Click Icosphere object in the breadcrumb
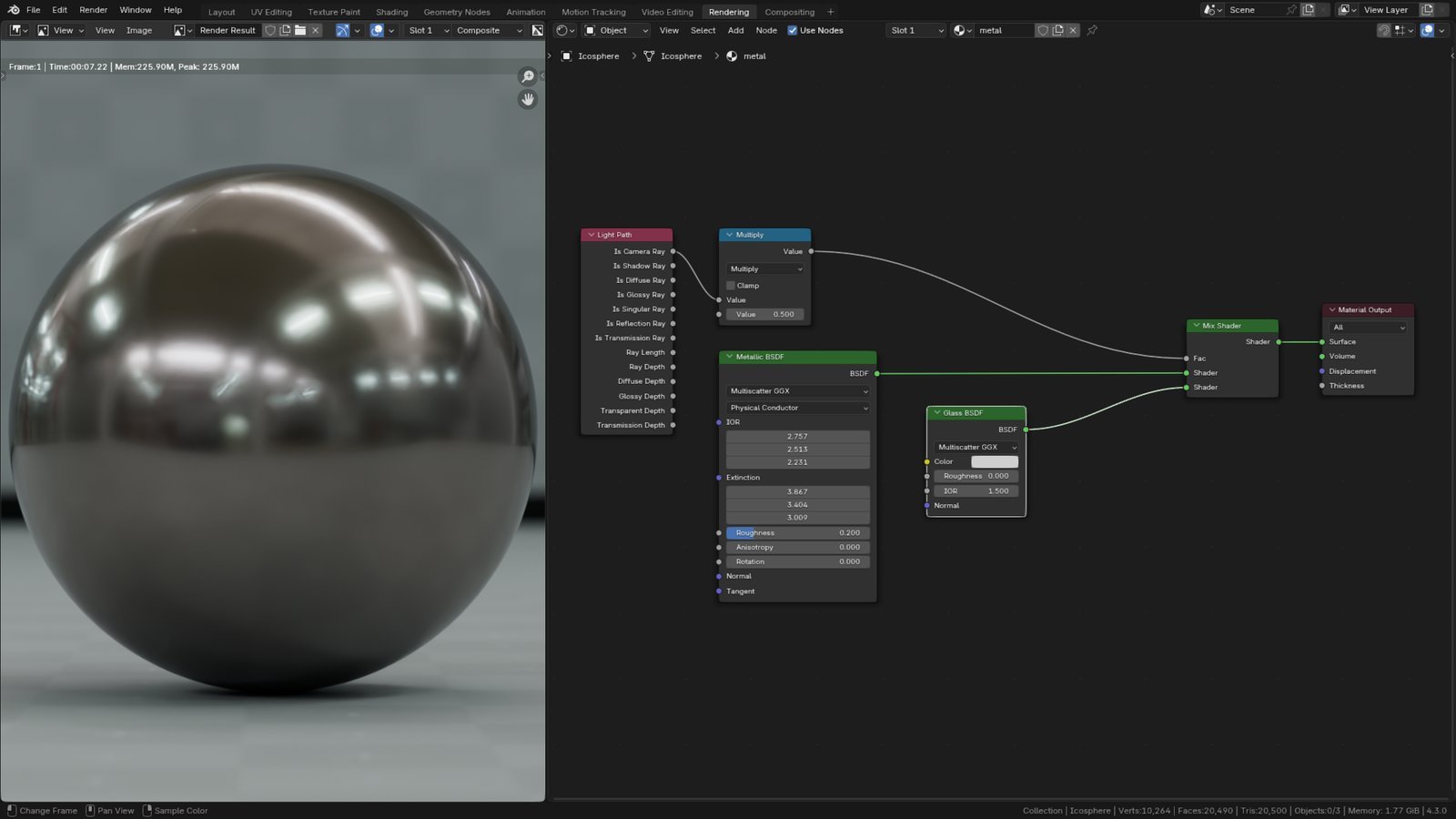 (590, 56)
